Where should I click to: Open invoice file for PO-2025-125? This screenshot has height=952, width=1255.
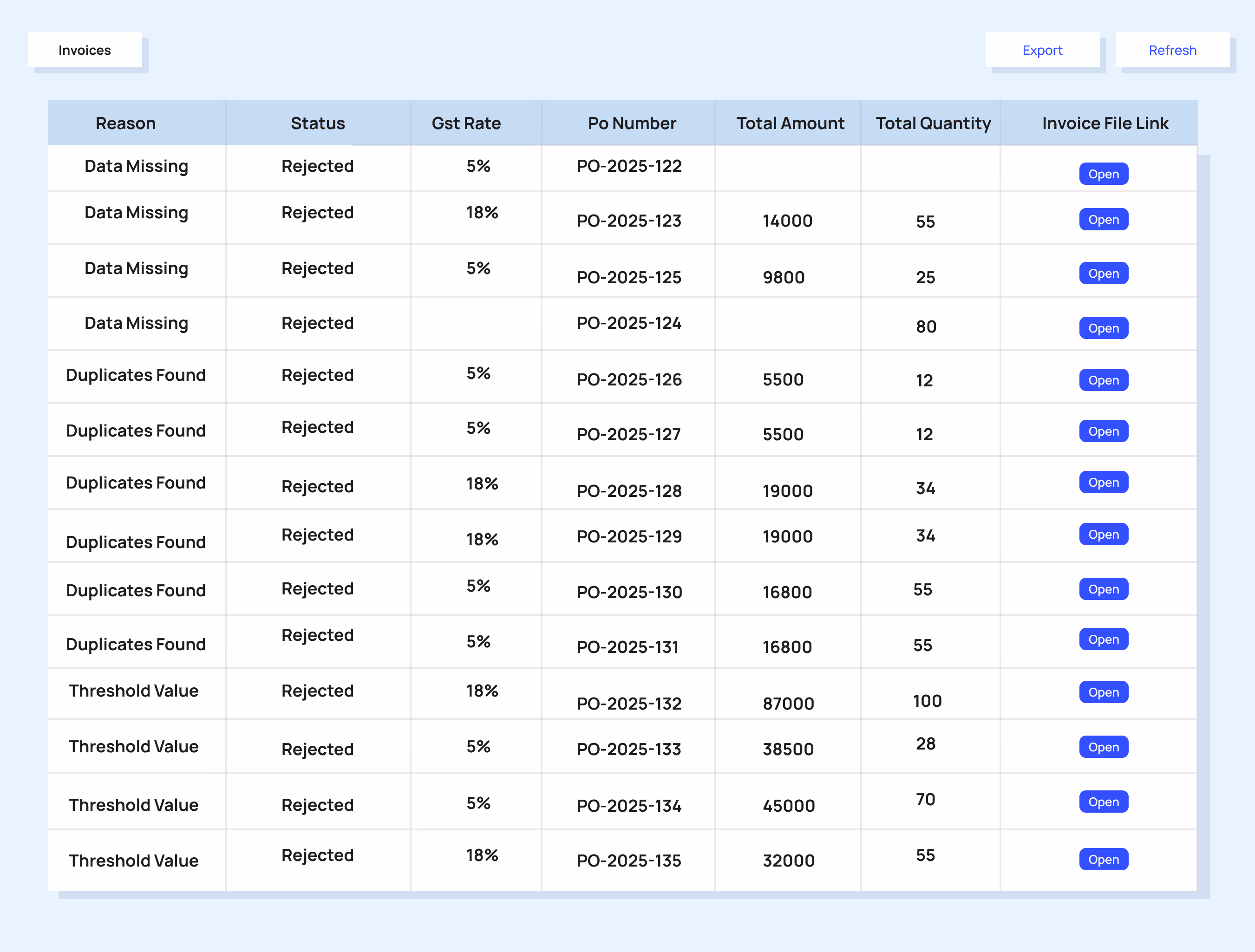1103,274
